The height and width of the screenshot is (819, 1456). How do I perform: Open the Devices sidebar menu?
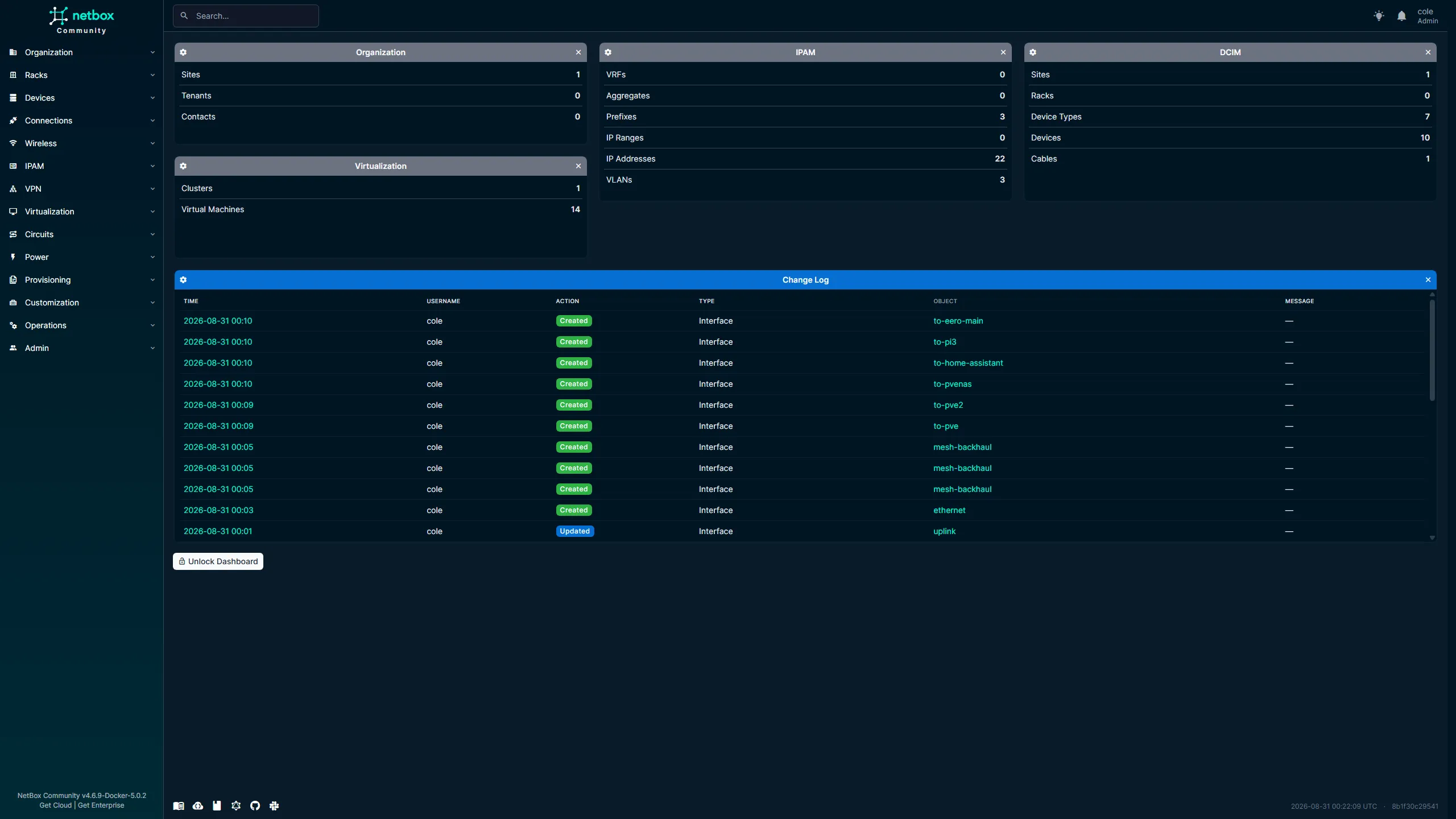tap(82, 98)
